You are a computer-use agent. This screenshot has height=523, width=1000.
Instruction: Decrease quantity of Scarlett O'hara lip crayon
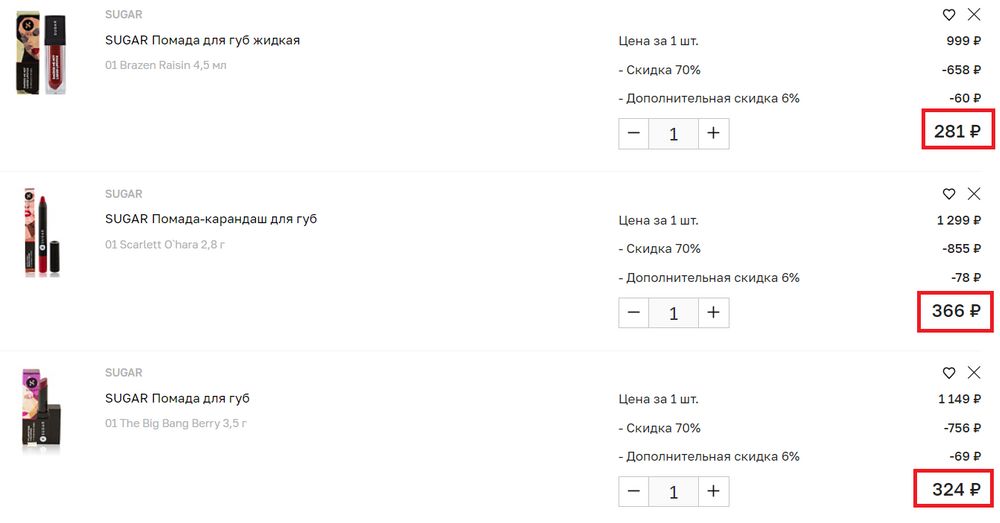point(634,313)
